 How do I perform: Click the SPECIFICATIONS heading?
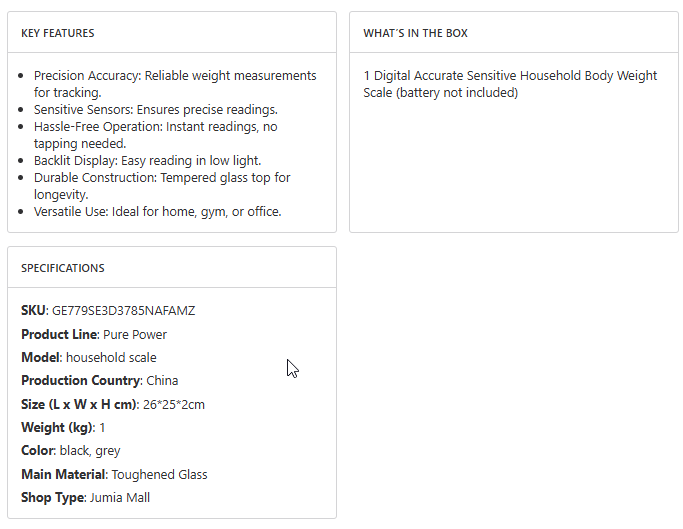(x=63, y=268)
